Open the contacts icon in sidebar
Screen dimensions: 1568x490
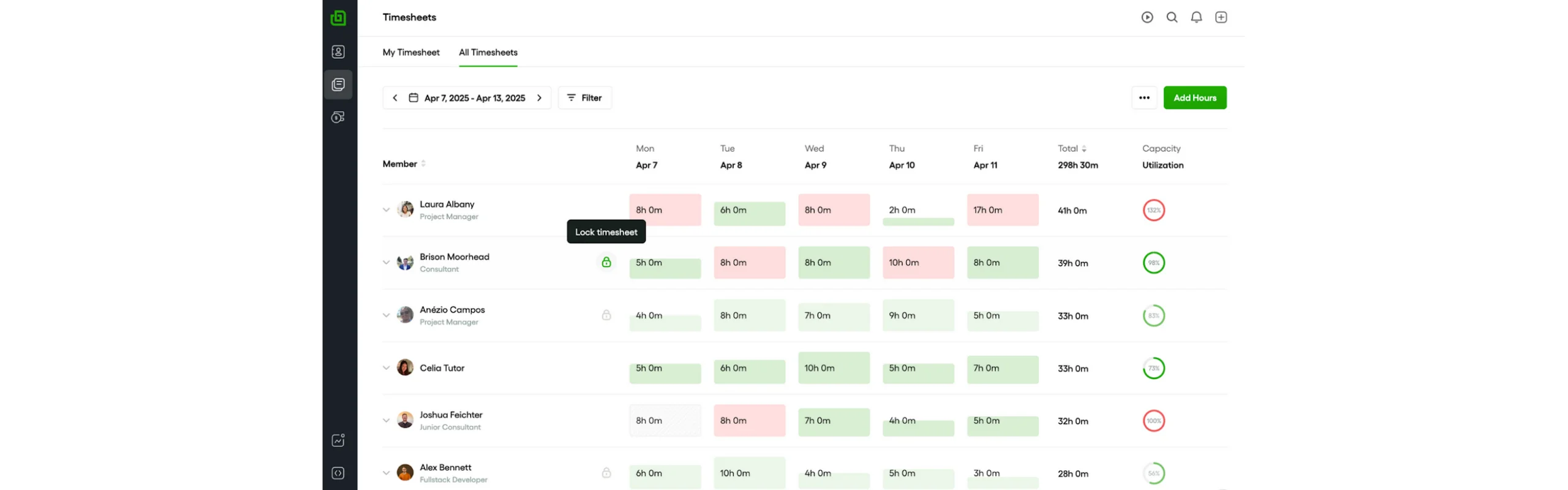pyautogui.click(x=337, y=52)
